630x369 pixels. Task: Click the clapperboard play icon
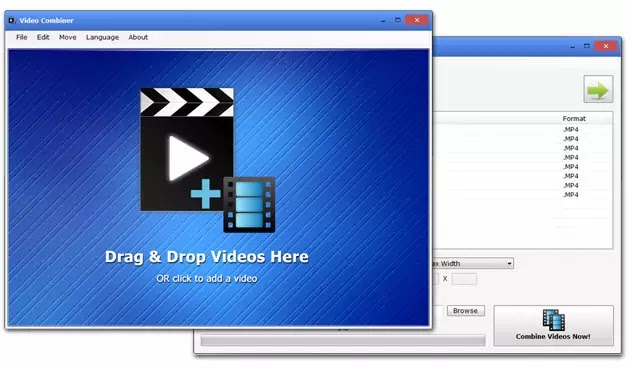tap(187, 149)
